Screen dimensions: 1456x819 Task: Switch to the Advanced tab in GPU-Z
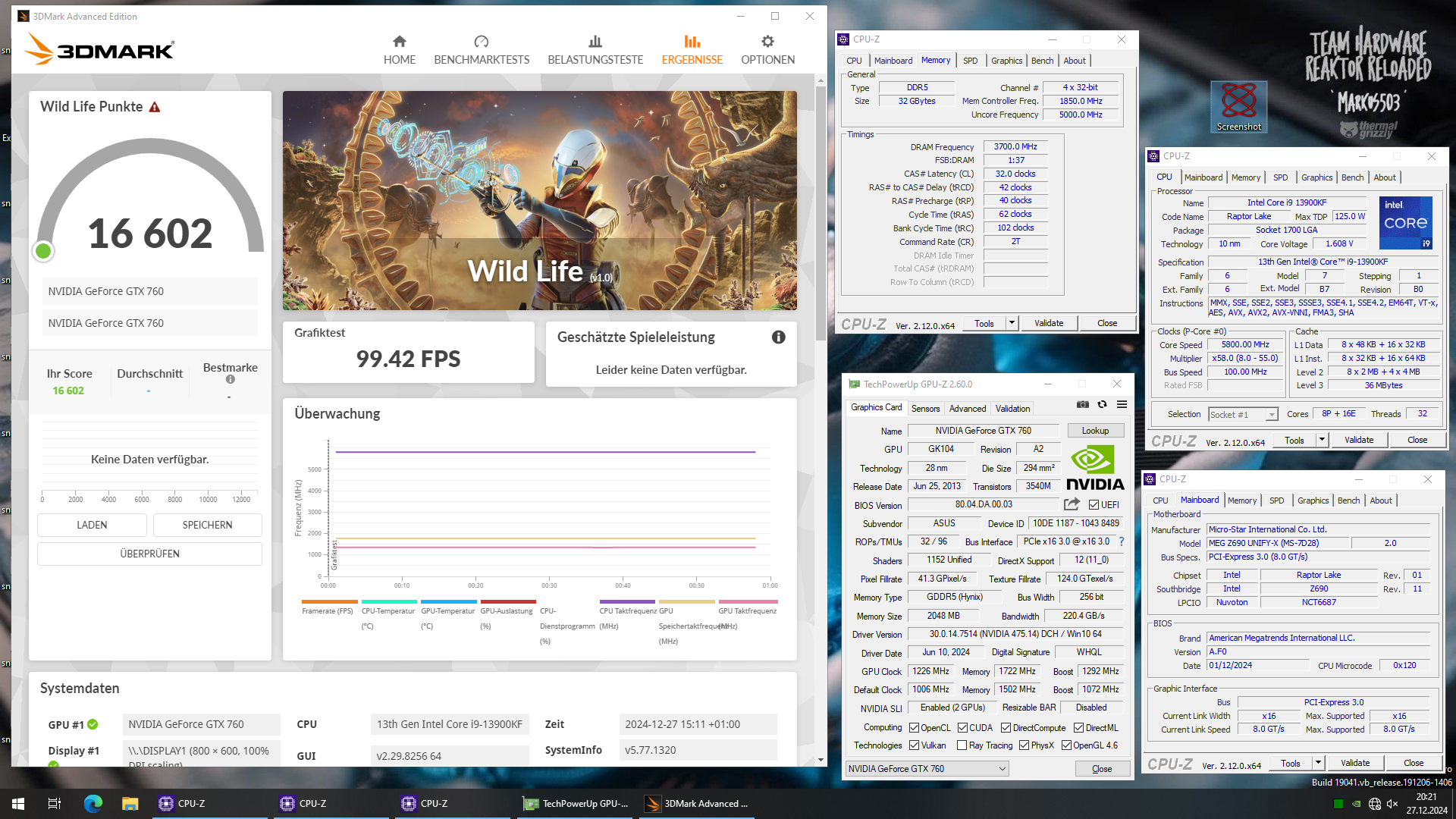(968, 408)
